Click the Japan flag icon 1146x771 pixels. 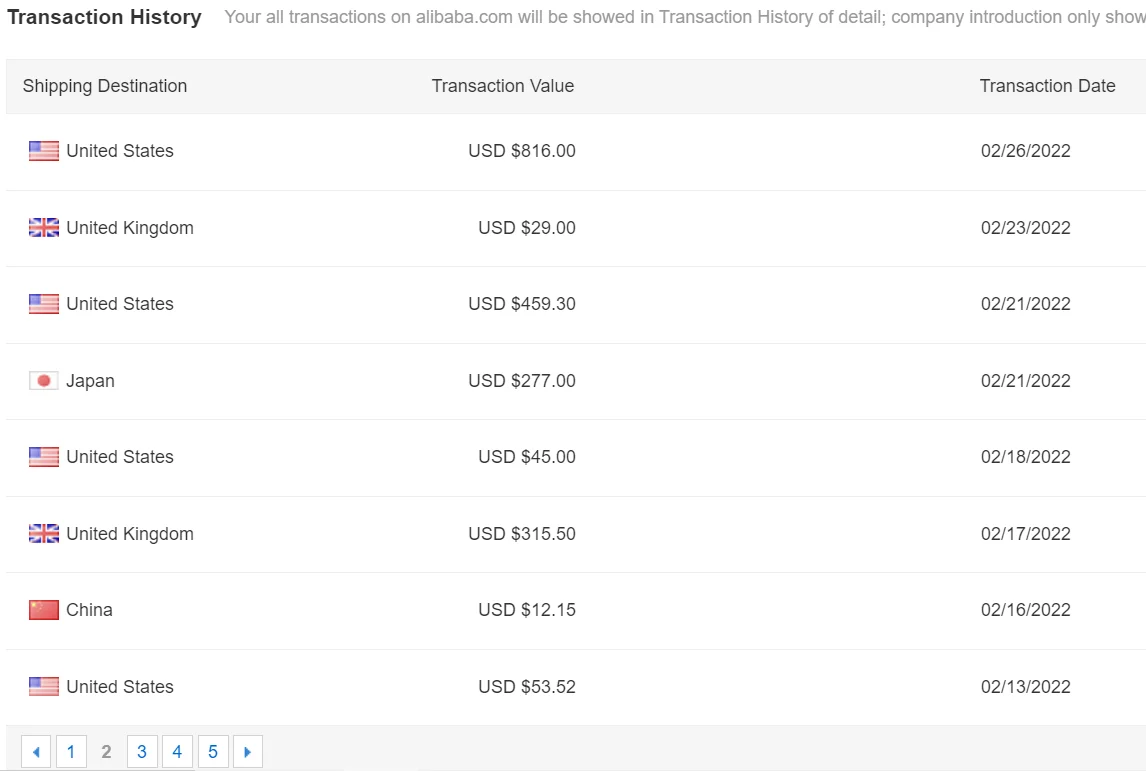(x=44, y=381)
